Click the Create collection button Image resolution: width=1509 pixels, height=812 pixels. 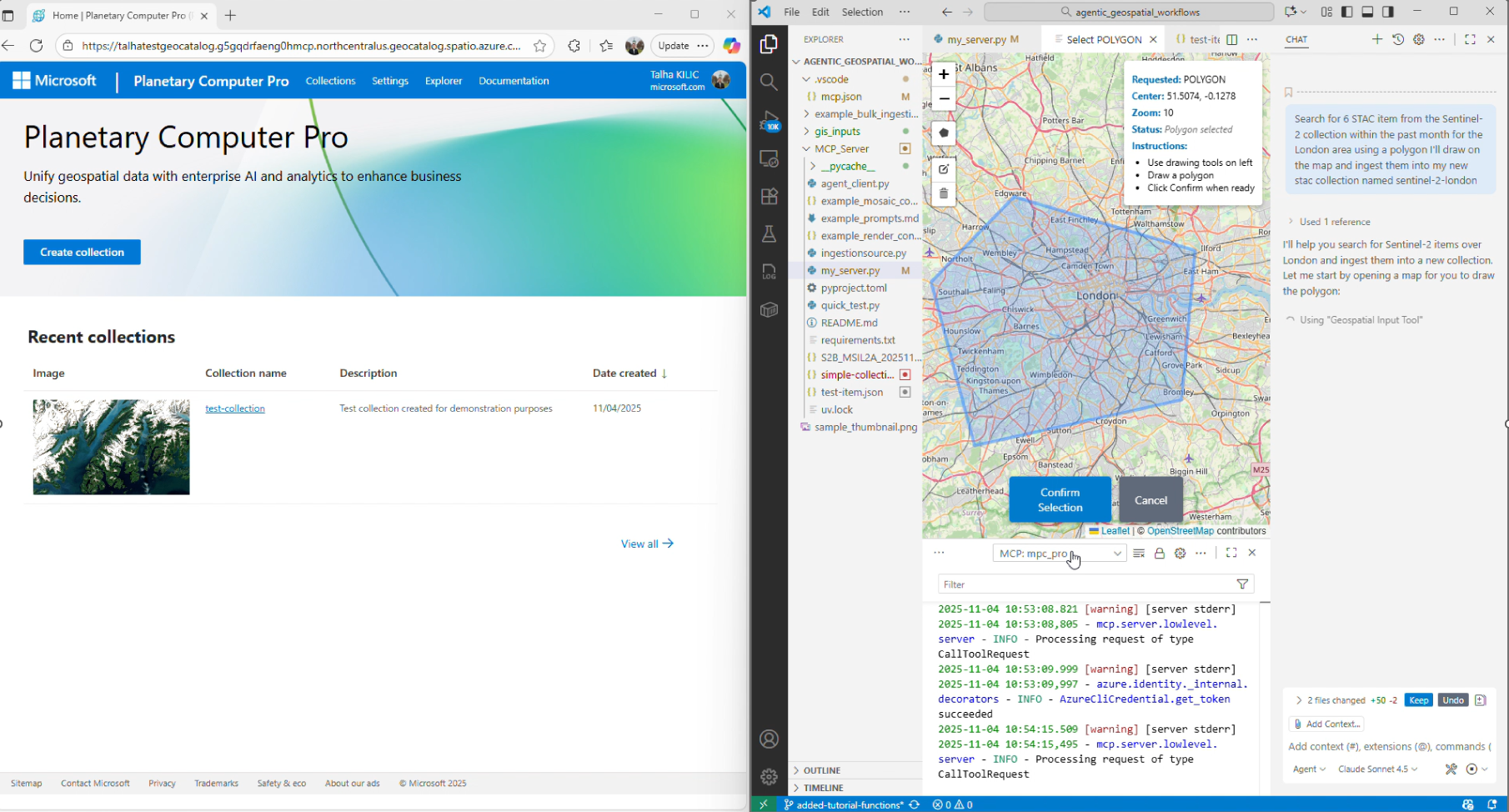tap(82, 252)
